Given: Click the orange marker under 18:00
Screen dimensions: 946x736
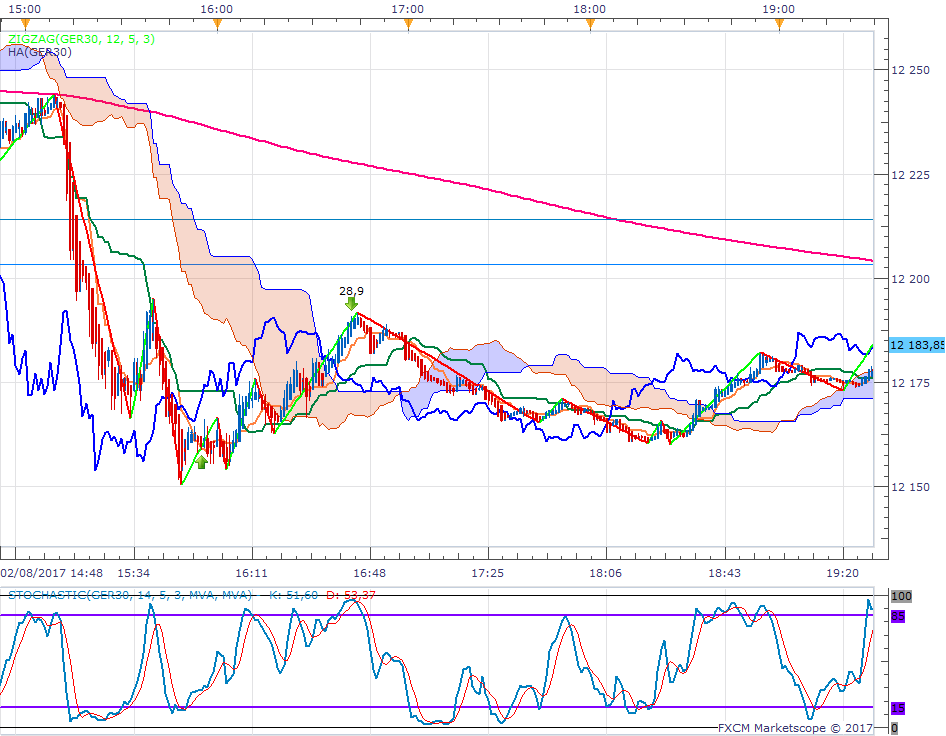Looking at the screenshot, I should [x=591, y=24].
